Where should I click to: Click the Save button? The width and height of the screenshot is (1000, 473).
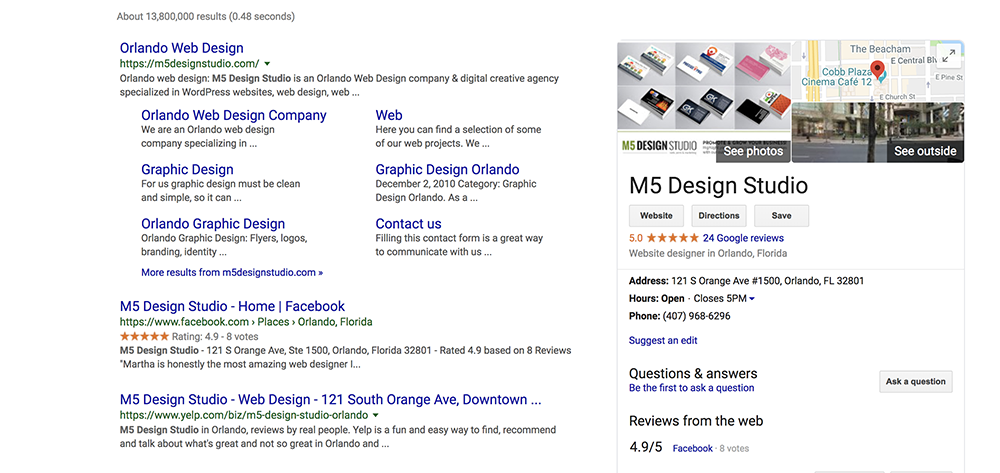[781, 216]
